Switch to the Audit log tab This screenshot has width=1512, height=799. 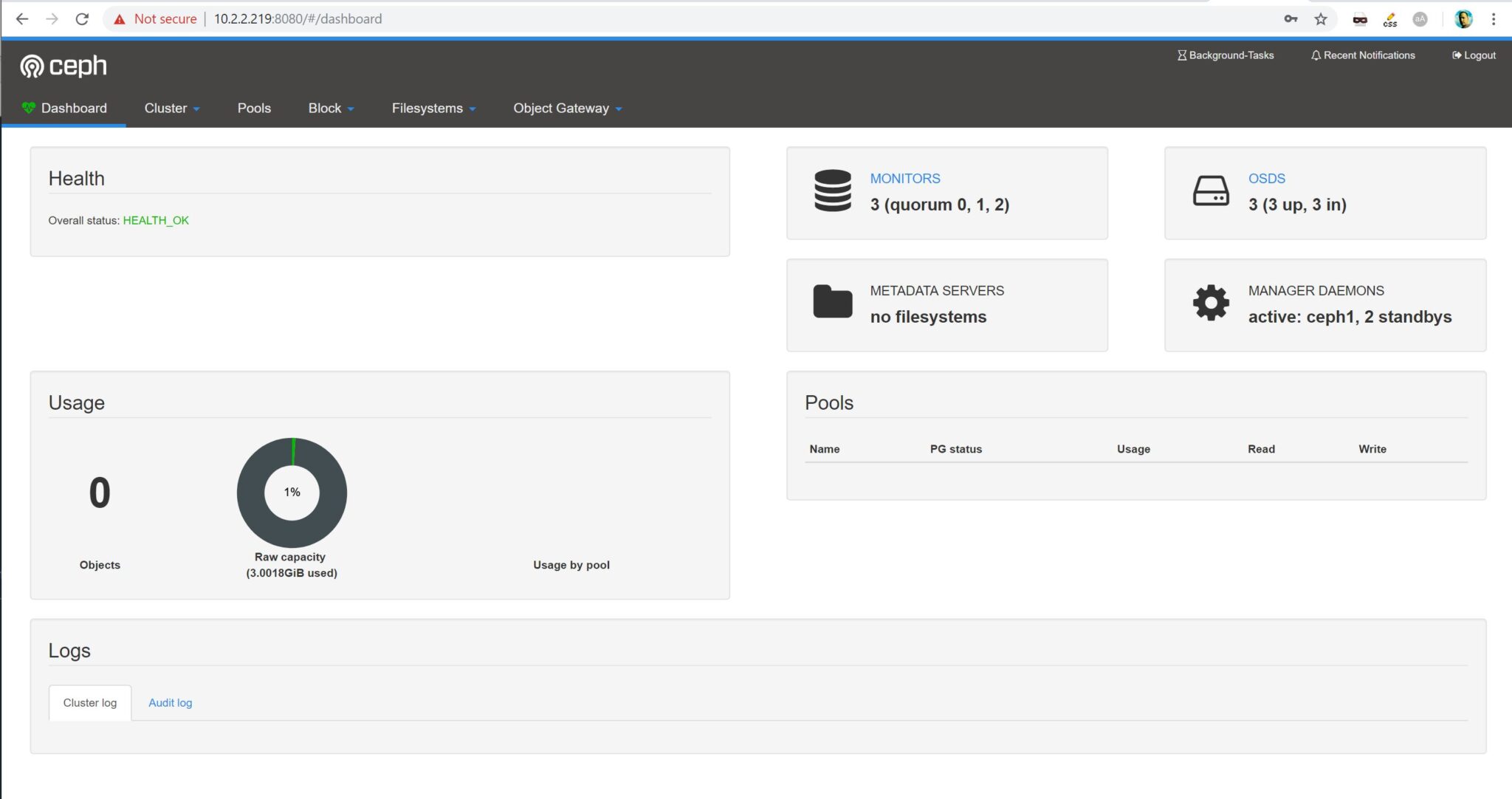point(170,702)
